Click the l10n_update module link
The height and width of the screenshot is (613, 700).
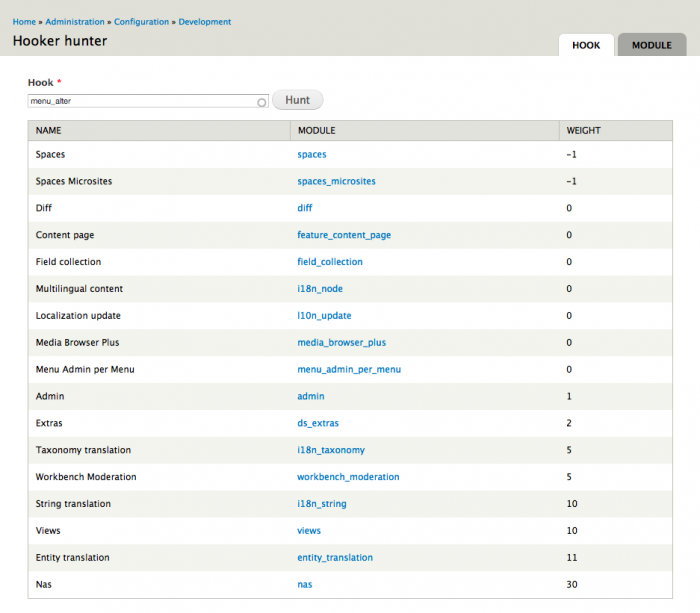tap(324, 316)
